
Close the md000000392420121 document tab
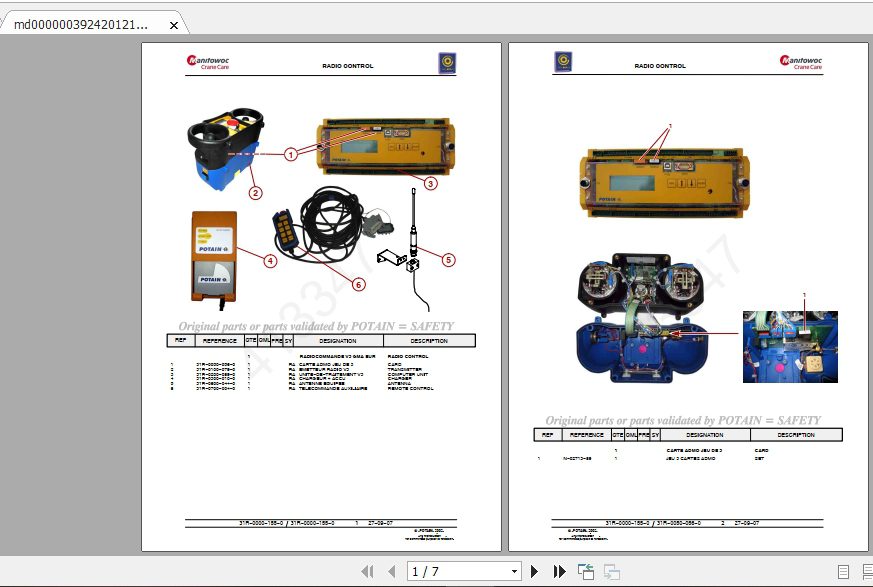174,26
